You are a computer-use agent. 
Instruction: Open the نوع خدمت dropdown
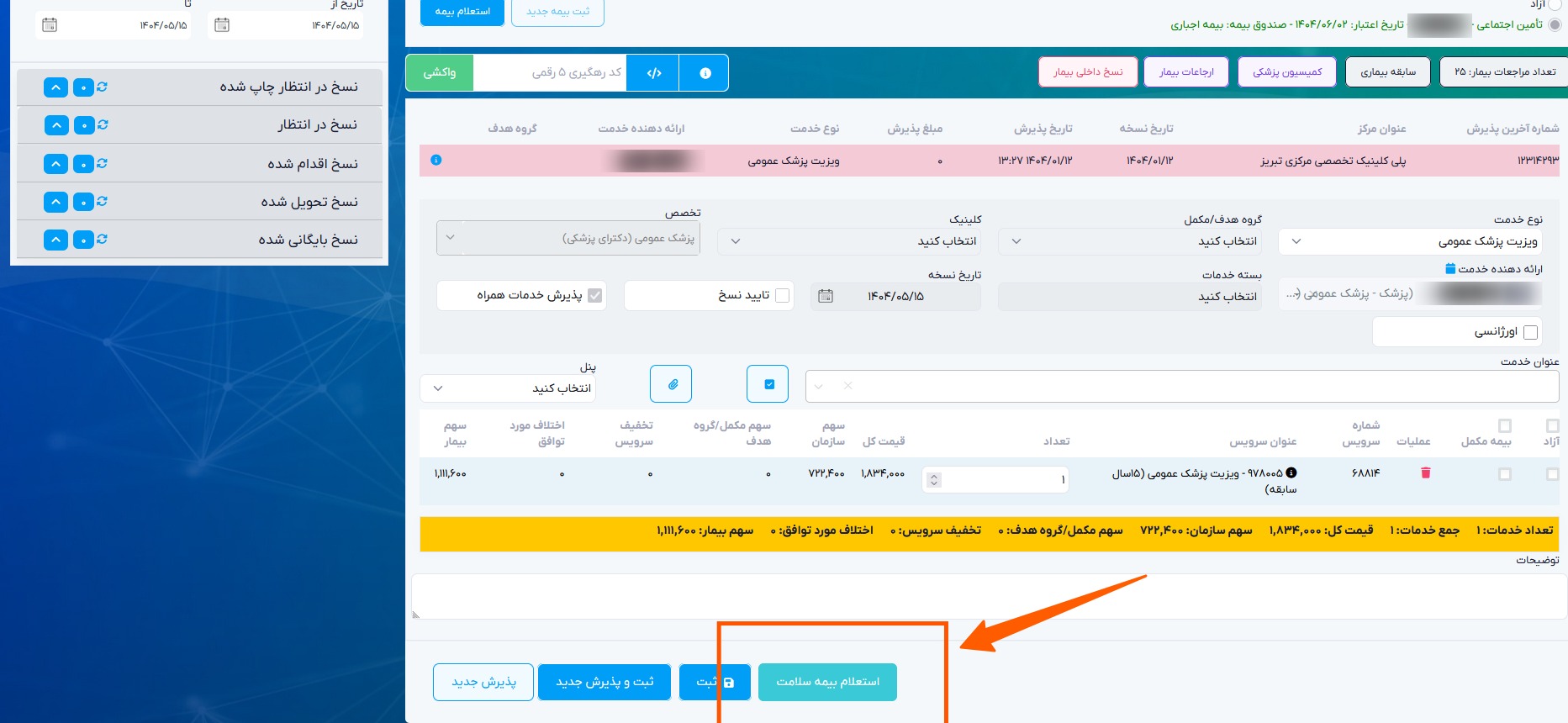(x=1410, y=241)
